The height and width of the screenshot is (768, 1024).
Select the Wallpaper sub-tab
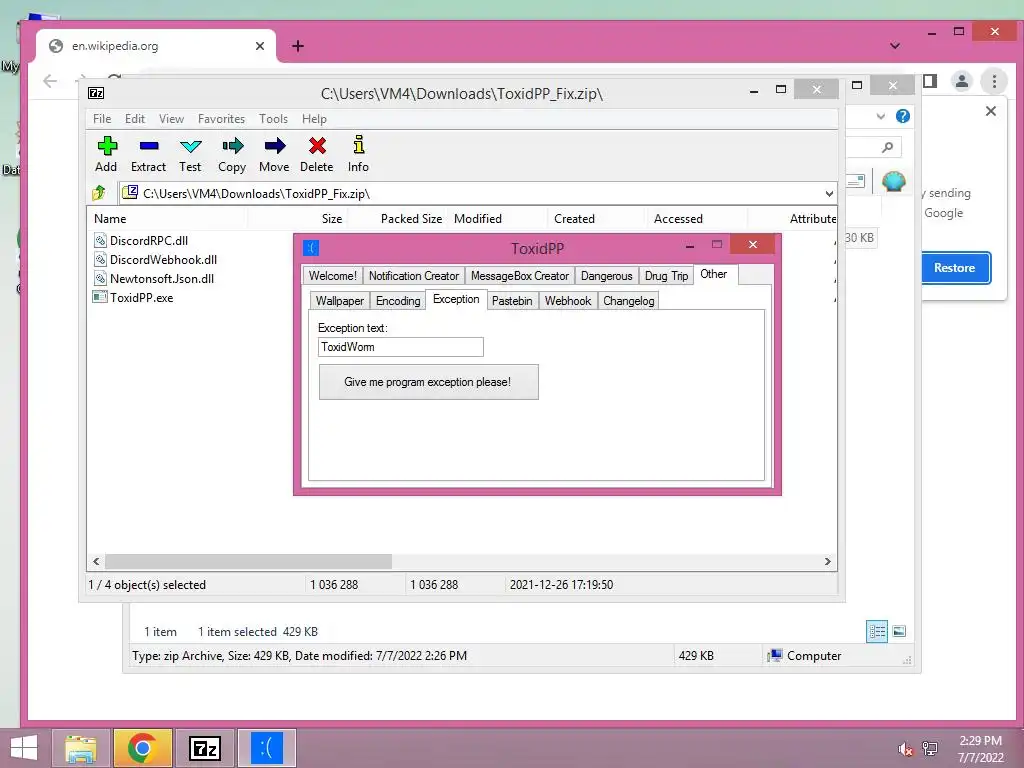click(340, 300)
